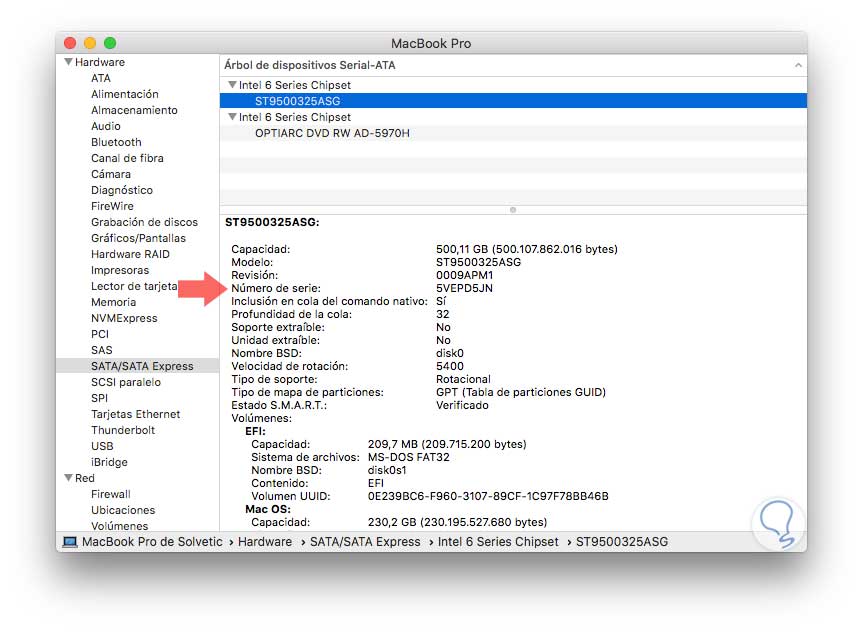Open Hardware RAID entry
The image size is (863, 632).
(x=130, y=254)
